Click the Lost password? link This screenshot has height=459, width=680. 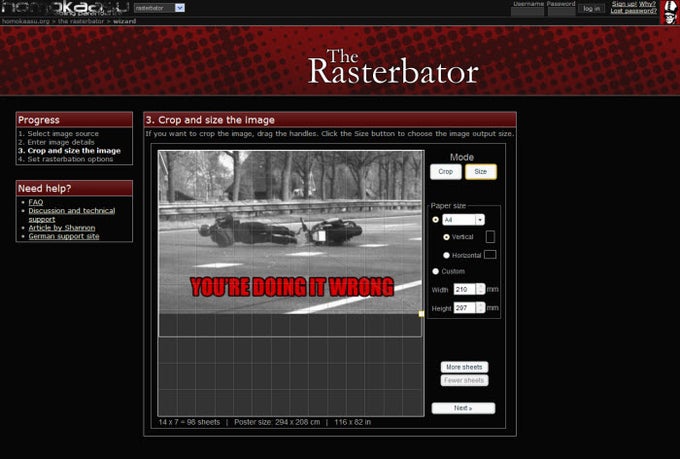(633, 11)
